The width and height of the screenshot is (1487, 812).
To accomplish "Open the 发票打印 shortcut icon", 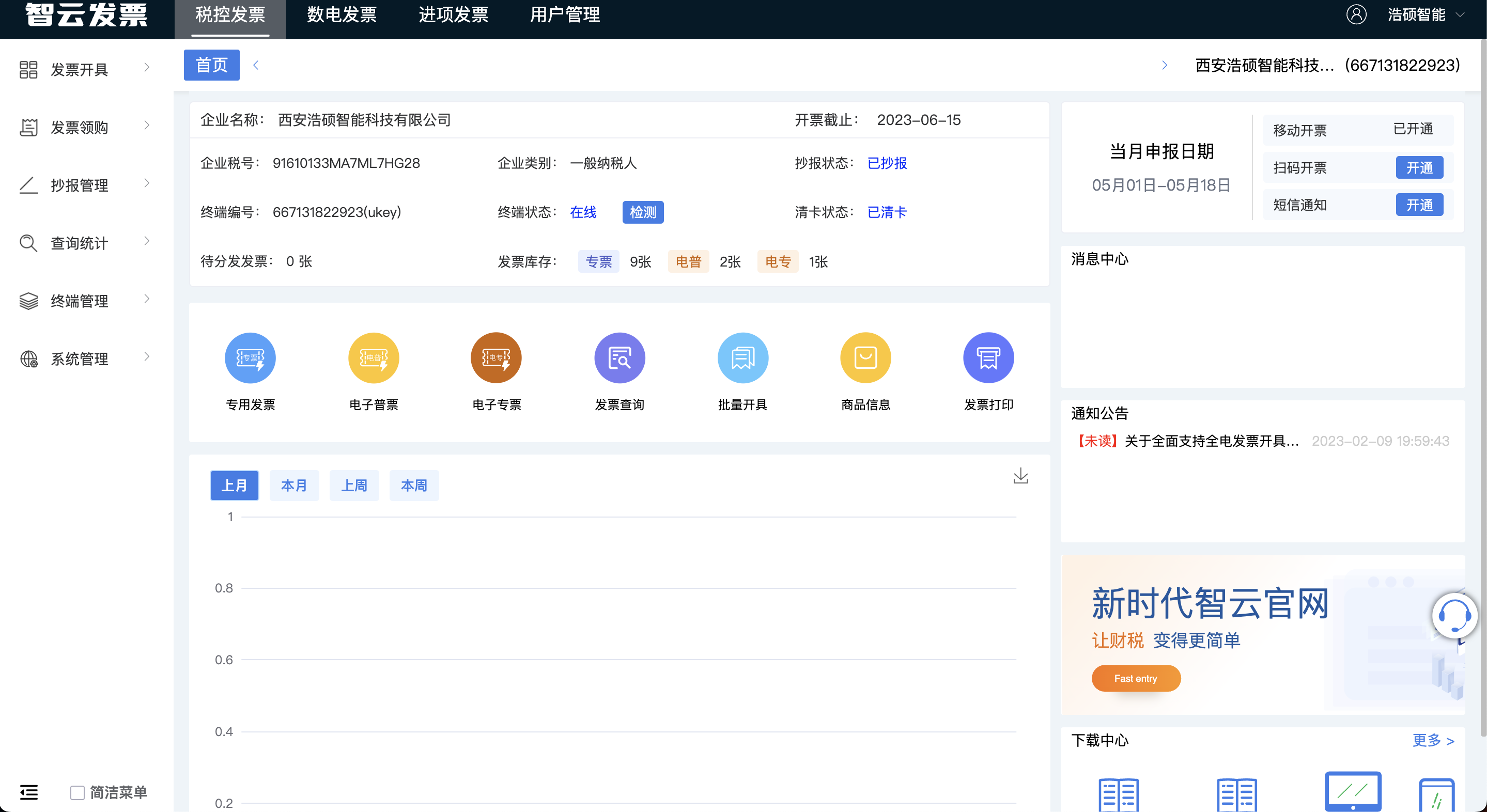I will pos(988,358).
